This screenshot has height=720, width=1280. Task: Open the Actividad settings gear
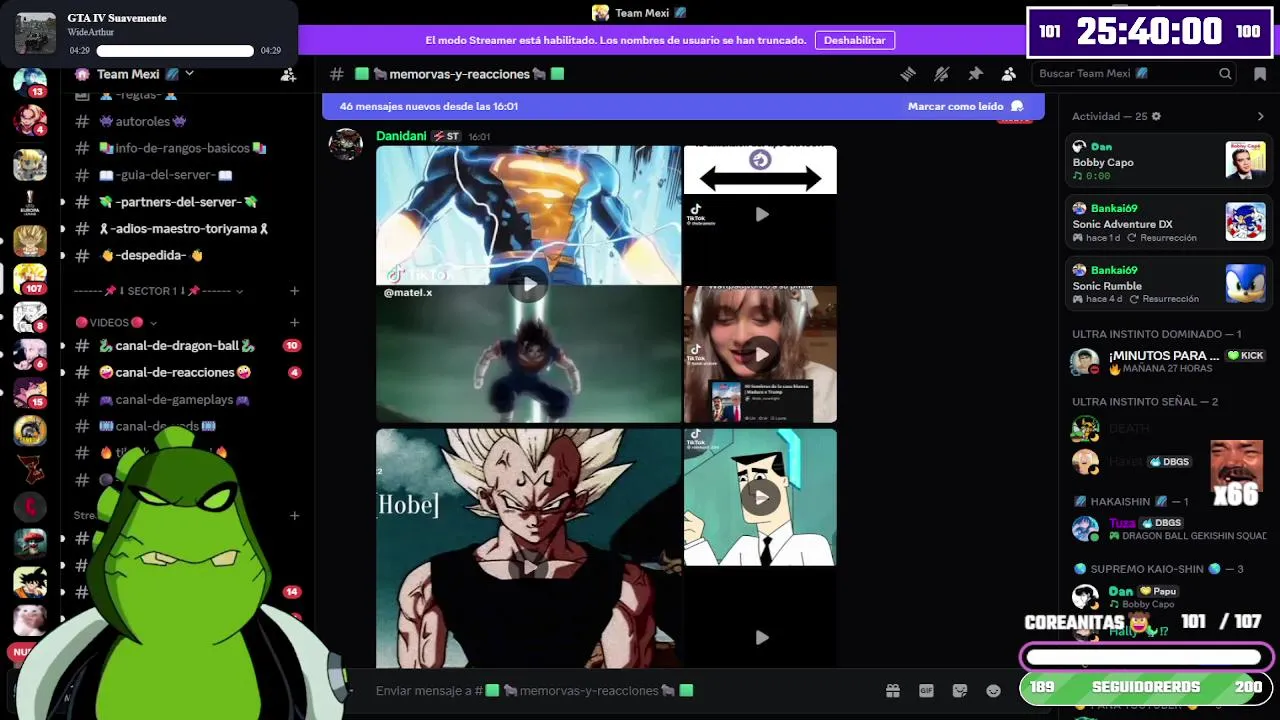click(1157, 116)
